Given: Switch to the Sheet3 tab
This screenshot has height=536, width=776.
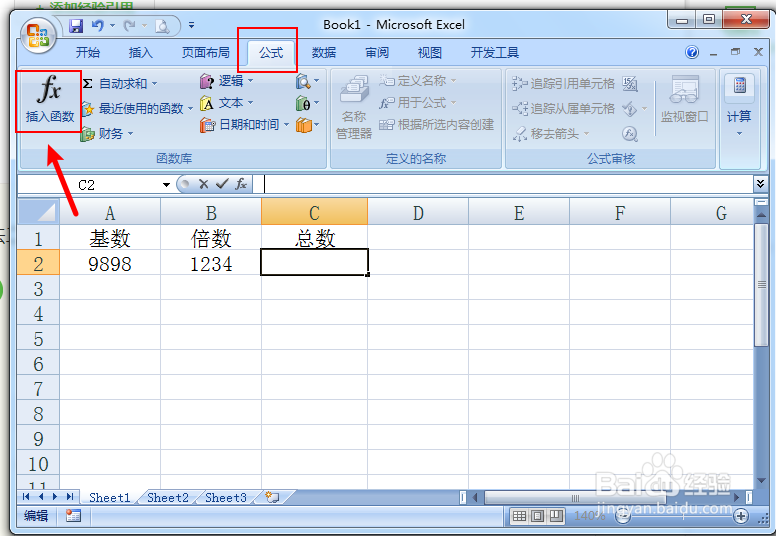Looking at the screenshot, I should 226,497.
